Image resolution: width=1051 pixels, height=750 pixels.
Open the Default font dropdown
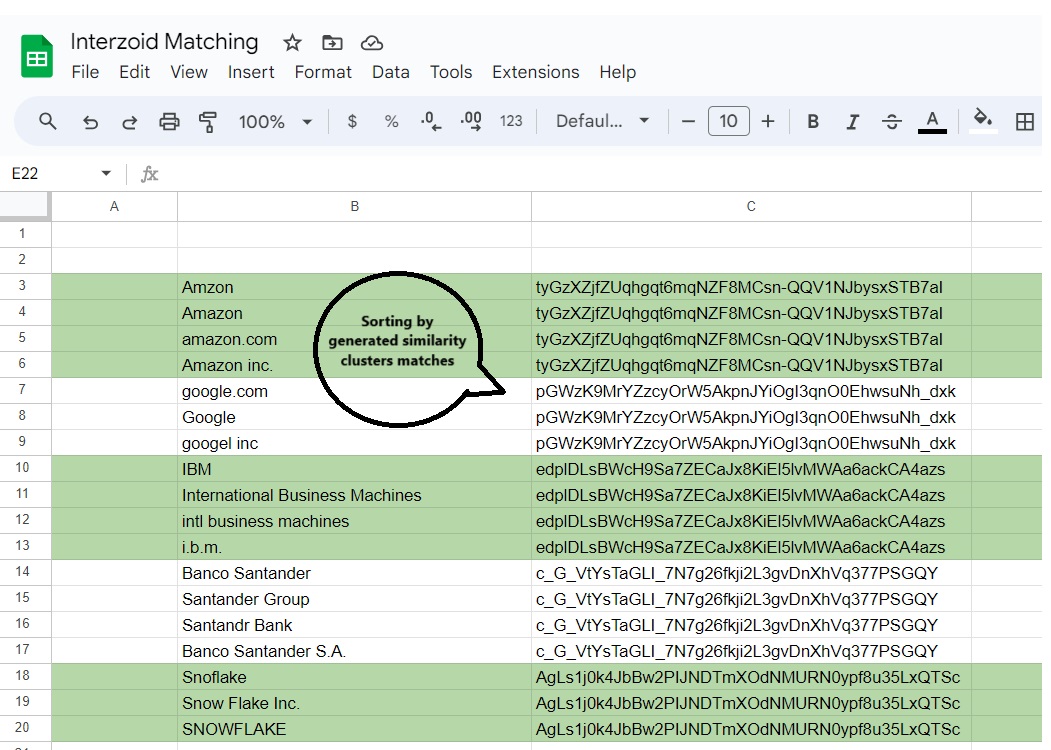tap(603, 121)
